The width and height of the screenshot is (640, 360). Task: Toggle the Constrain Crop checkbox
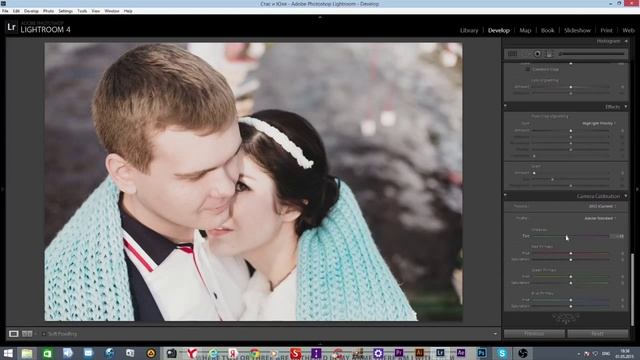pos(527,69)
